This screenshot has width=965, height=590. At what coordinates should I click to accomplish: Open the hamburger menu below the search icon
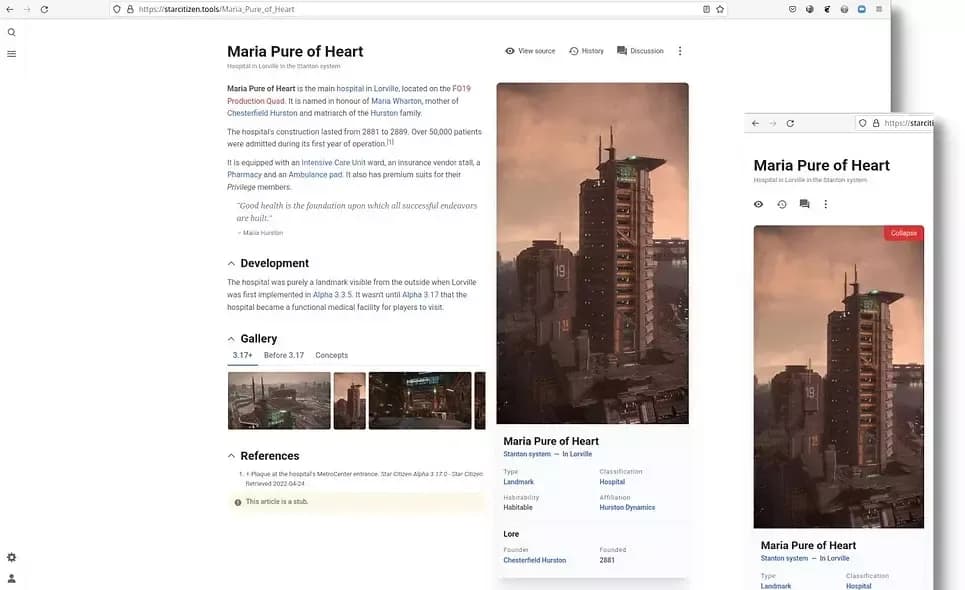point(11,54)
